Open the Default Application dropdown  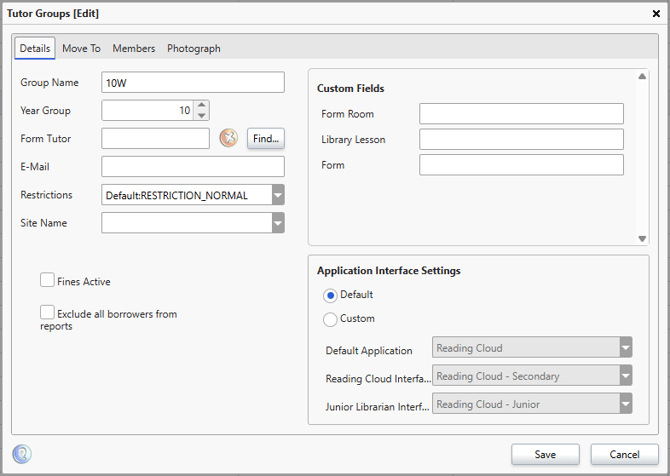click(626, 348)
